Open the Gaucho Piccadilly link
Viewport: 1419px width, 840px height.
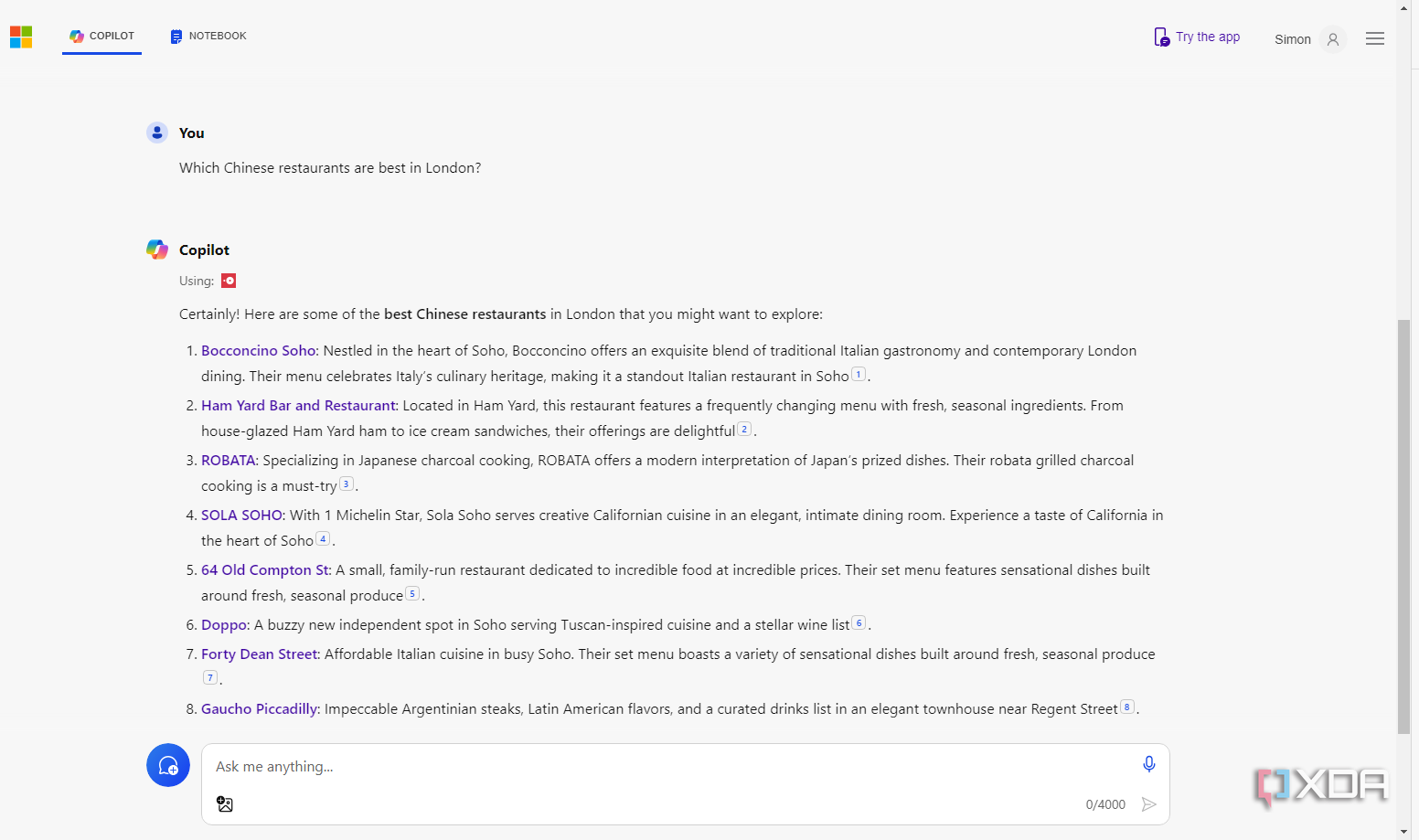coord(259,709)
